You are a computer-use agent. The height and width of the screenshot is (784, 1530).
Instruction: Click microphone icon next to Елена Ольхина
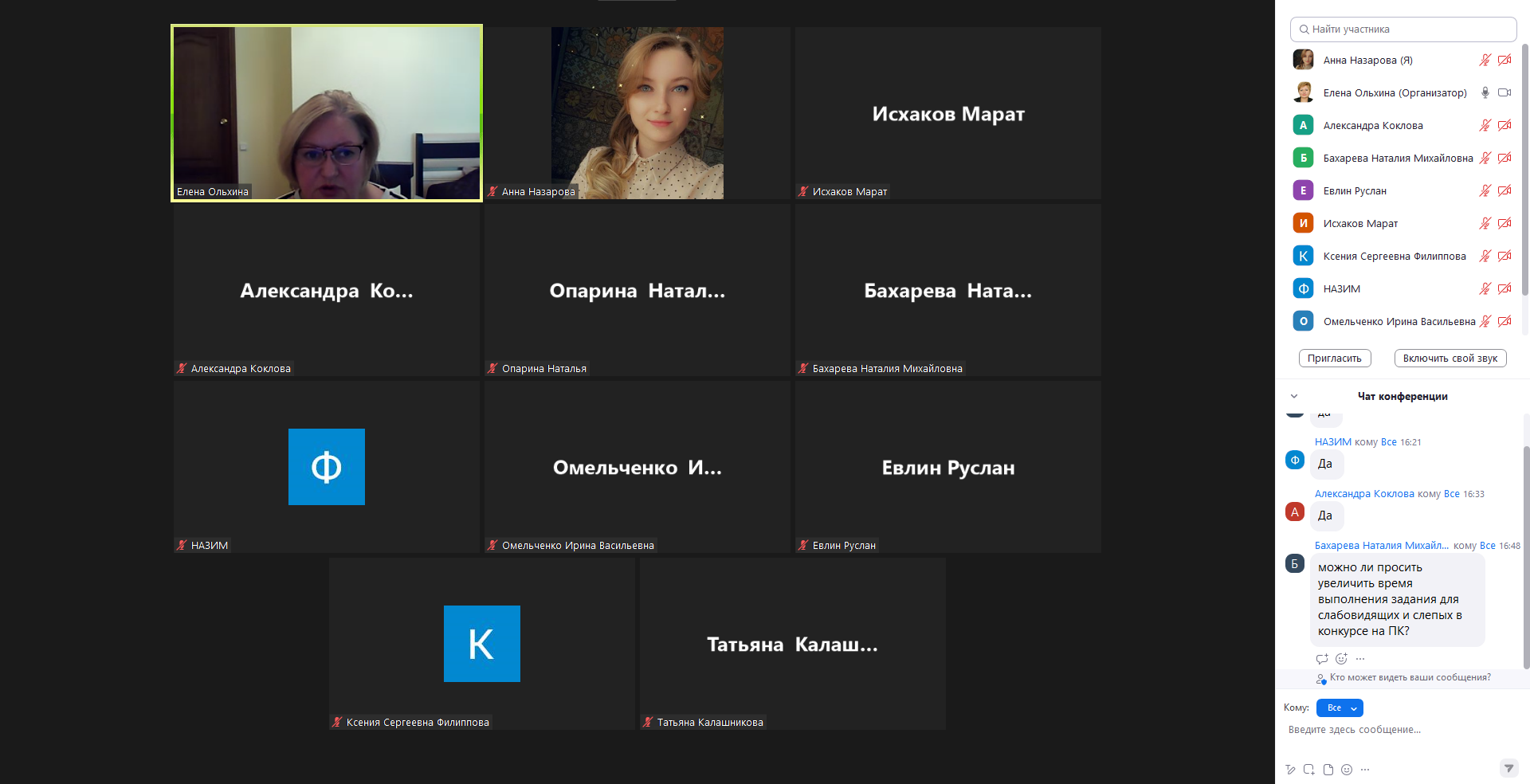[1485, 92]
